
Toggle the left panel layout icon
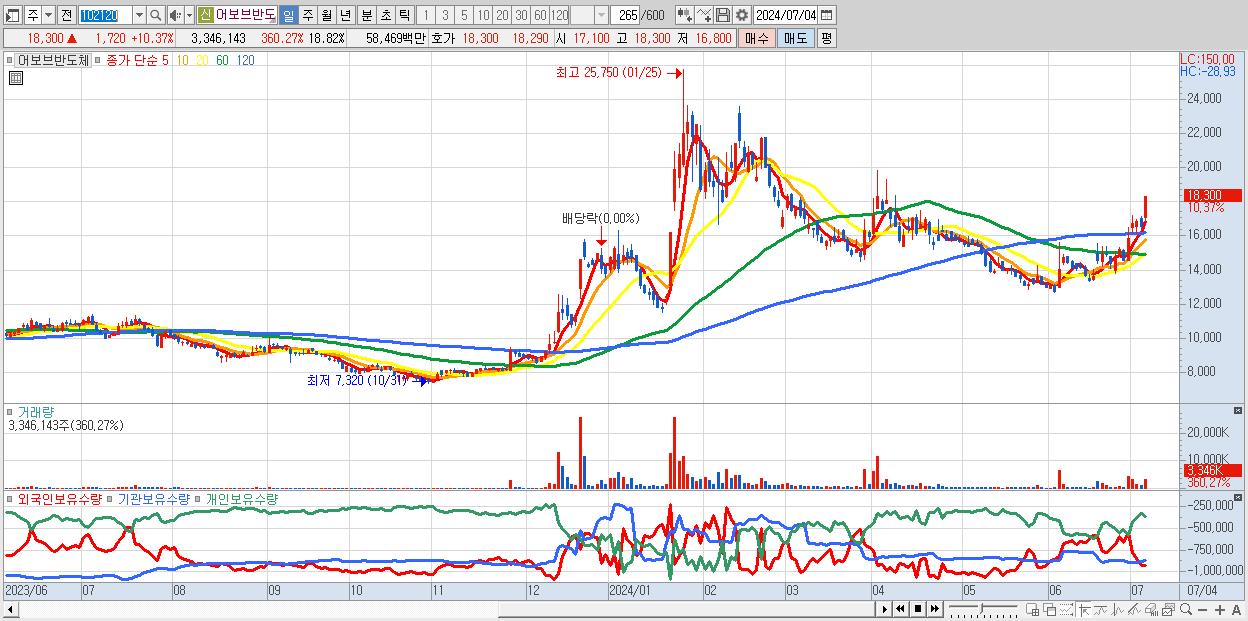pyautogui.click(x=12, y=16)
